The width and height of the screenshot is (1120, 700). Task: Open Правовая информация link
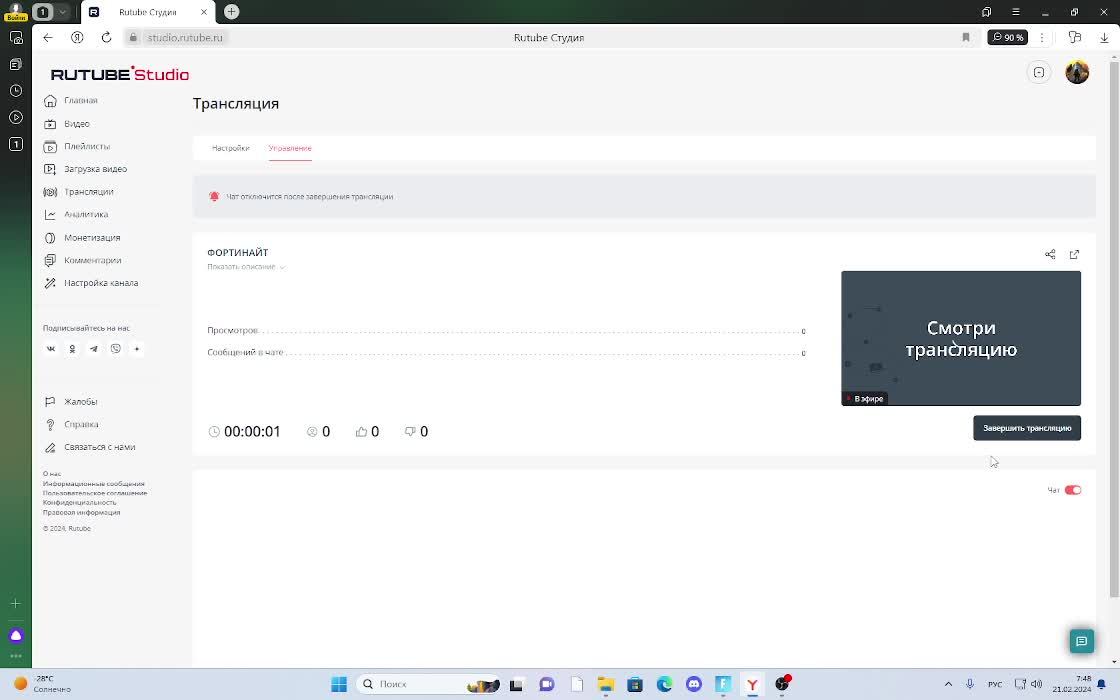point(81,512)
